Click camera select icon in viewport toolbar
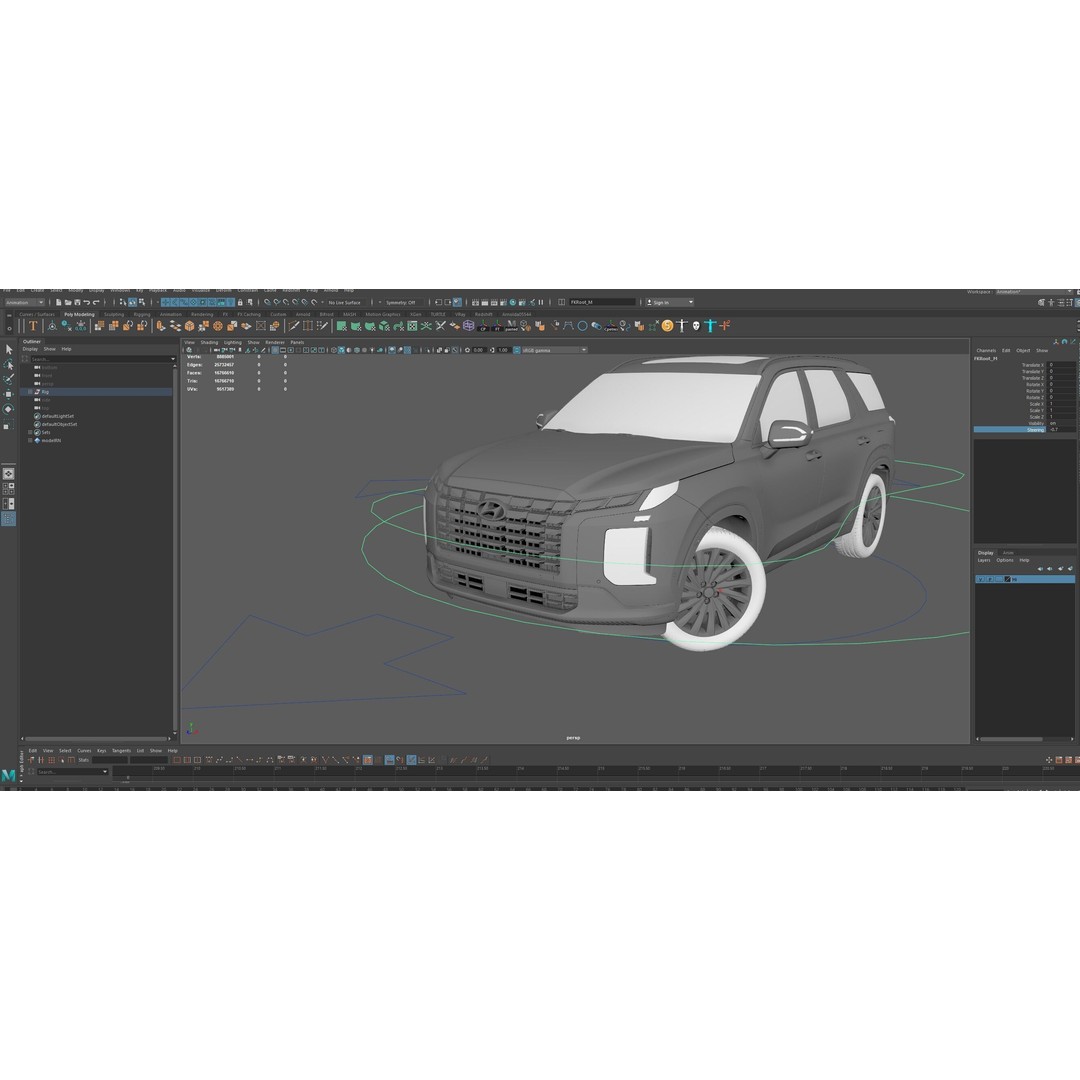 pos(189,350)
